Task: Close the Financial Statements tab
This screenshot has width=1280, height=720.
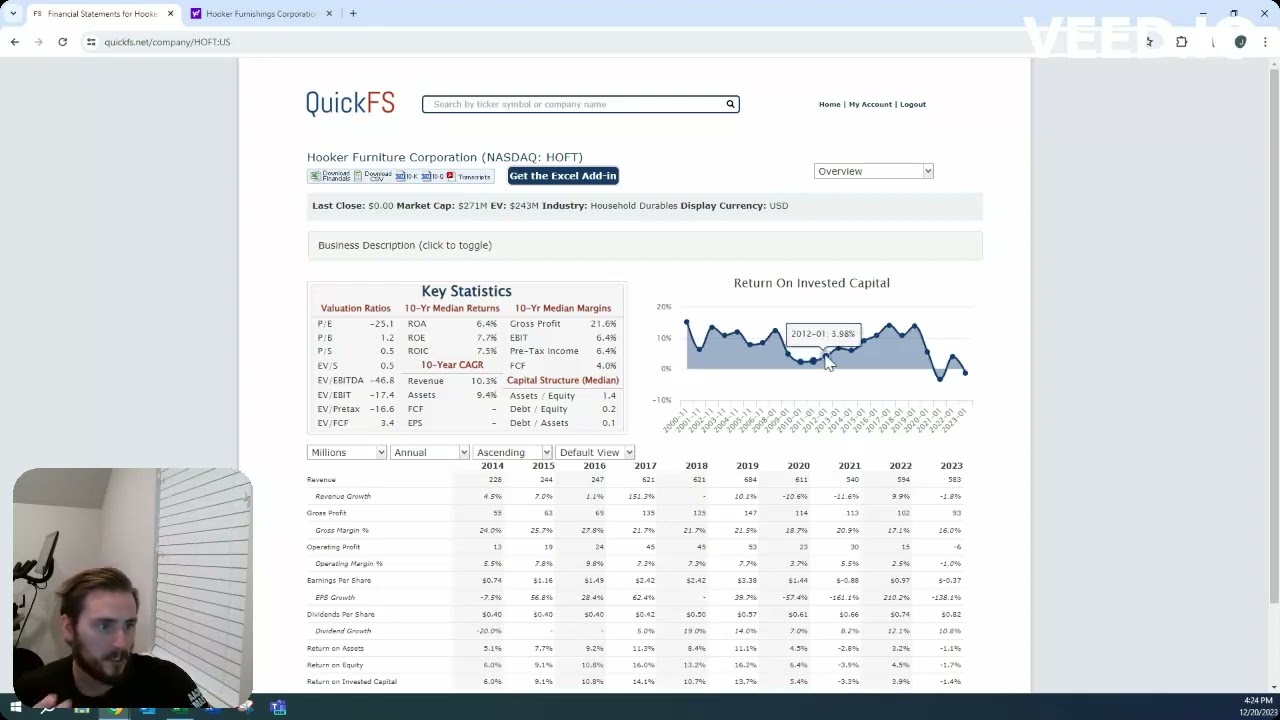Action: pos(171,14)
